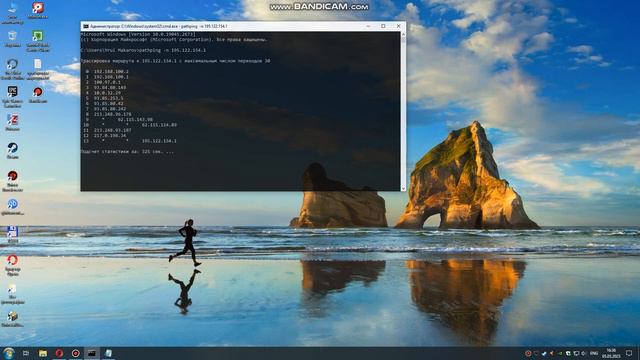This screenshot has height=360, width=640.
Task: Click the Command Prompt title bar icon
Action: click(86, 26)
